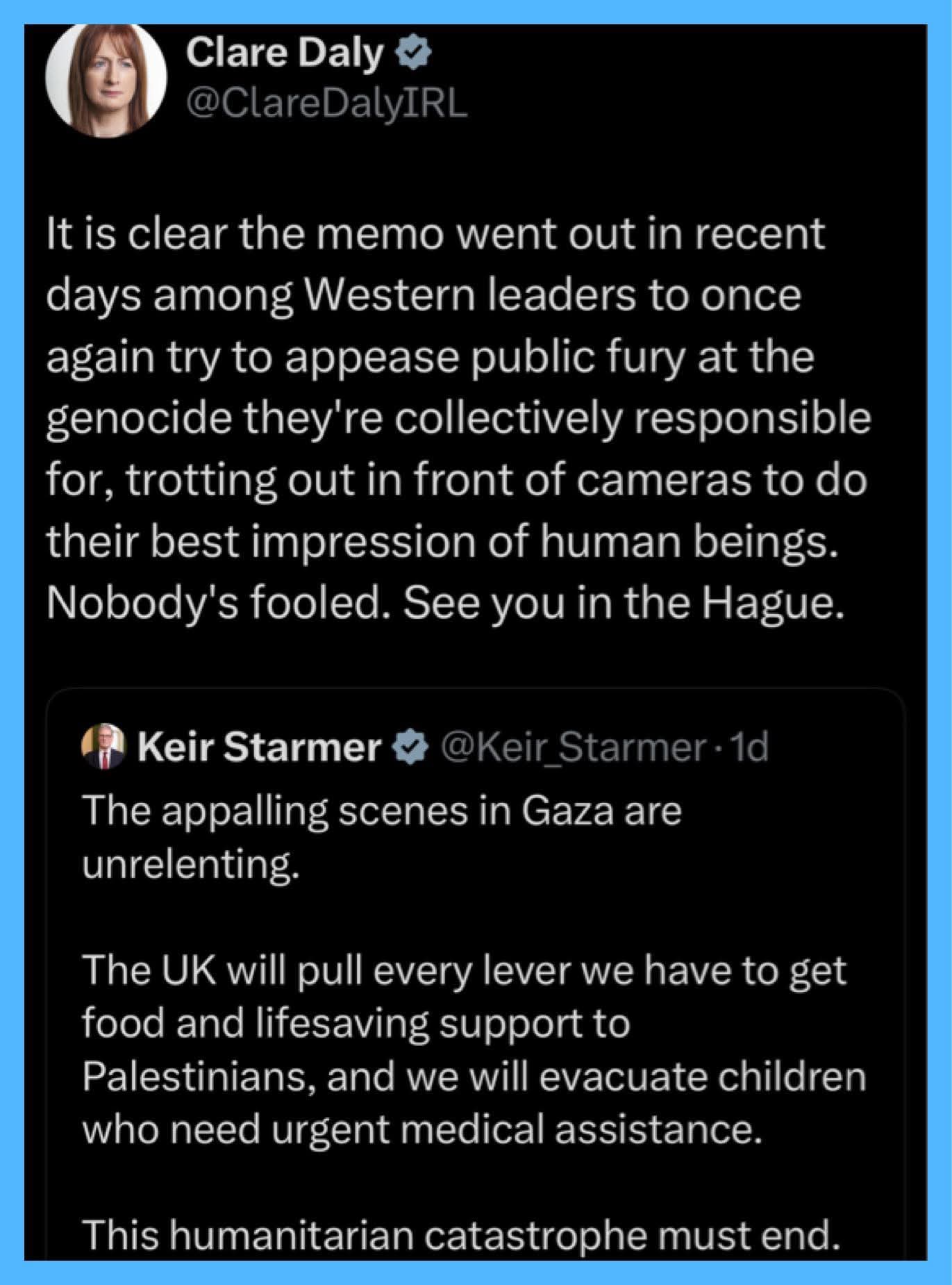
Task: Click the Clare Daly display name
Action: click(x=284, y=53)
